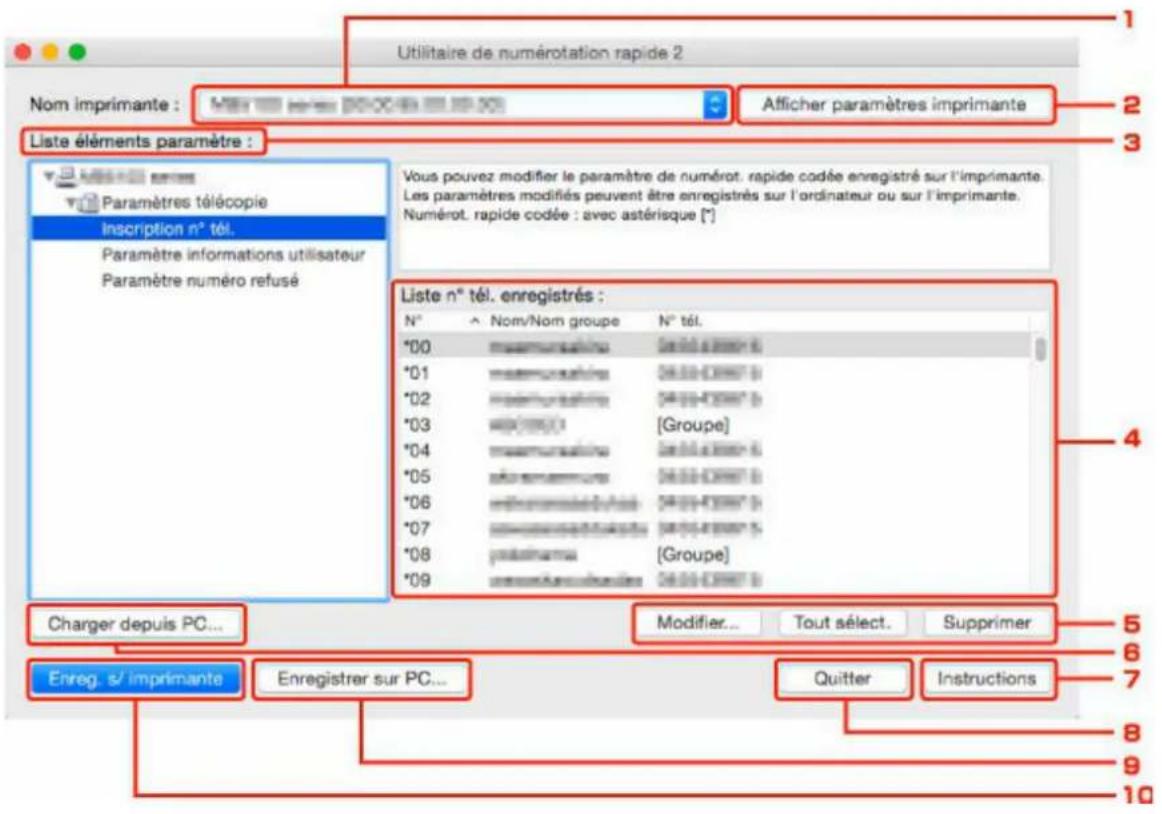This screenshot has width=1162, height=814.
Task: Collapse the Paramètres télécopie node
Action: (71, 202)
